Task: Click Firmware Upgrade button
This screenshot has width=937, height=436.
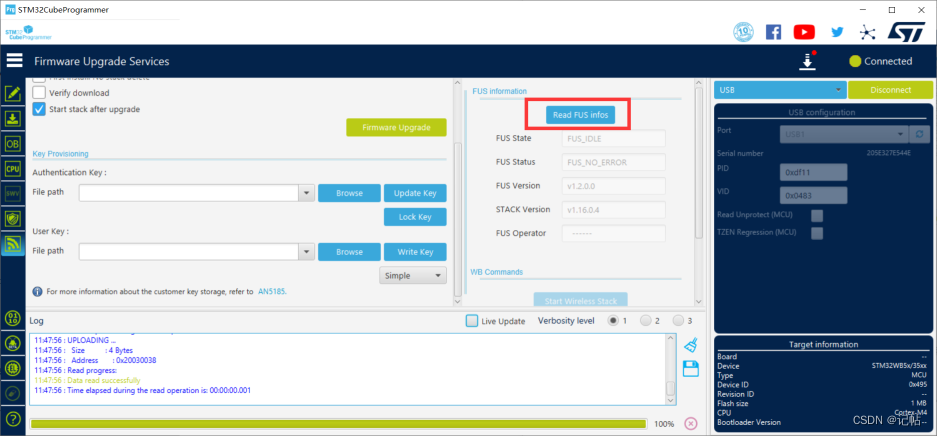Action: click(396, 127)
